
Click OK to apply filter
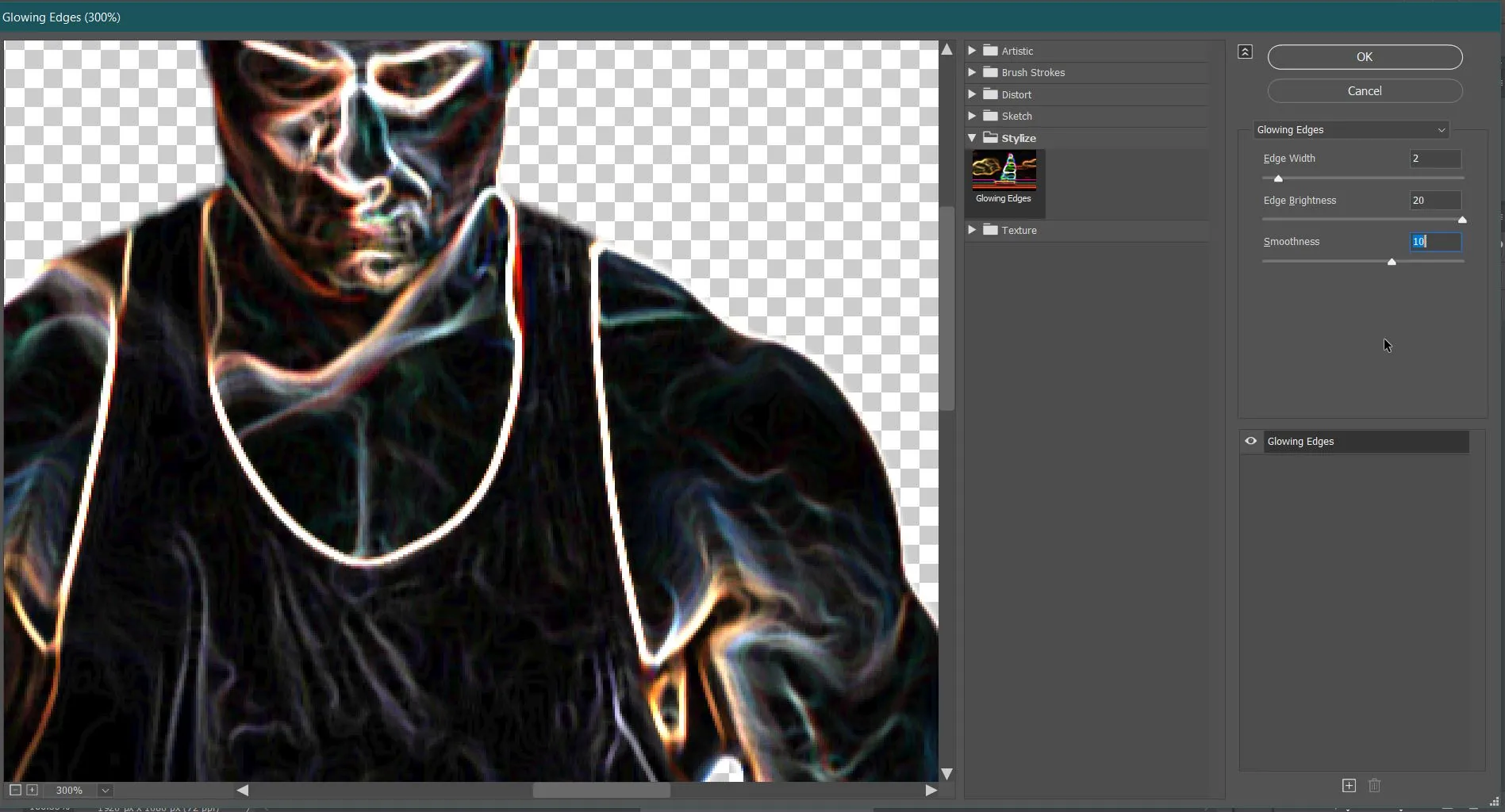tap(1364, 57)
